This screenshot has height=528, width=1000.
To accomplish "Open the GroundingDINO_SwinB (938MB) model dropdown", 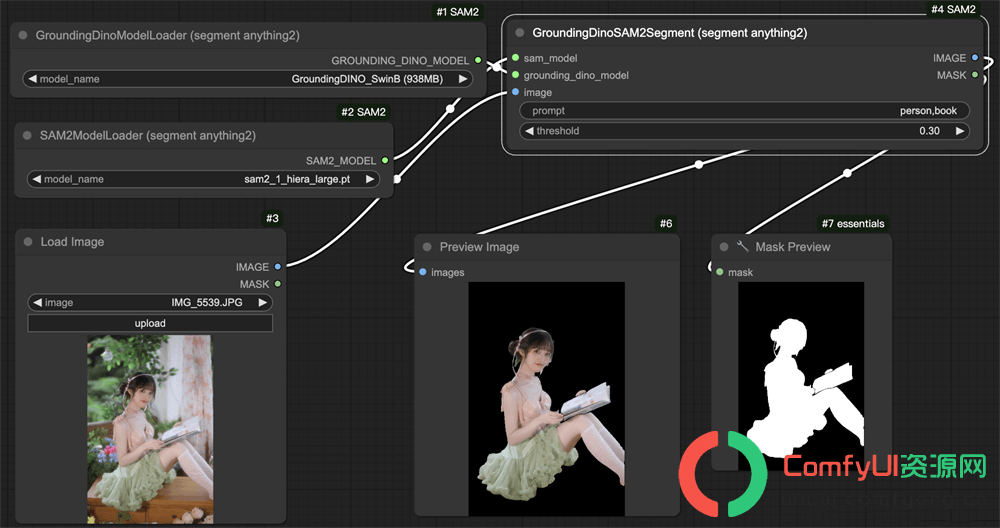I will tap(248, 79).
